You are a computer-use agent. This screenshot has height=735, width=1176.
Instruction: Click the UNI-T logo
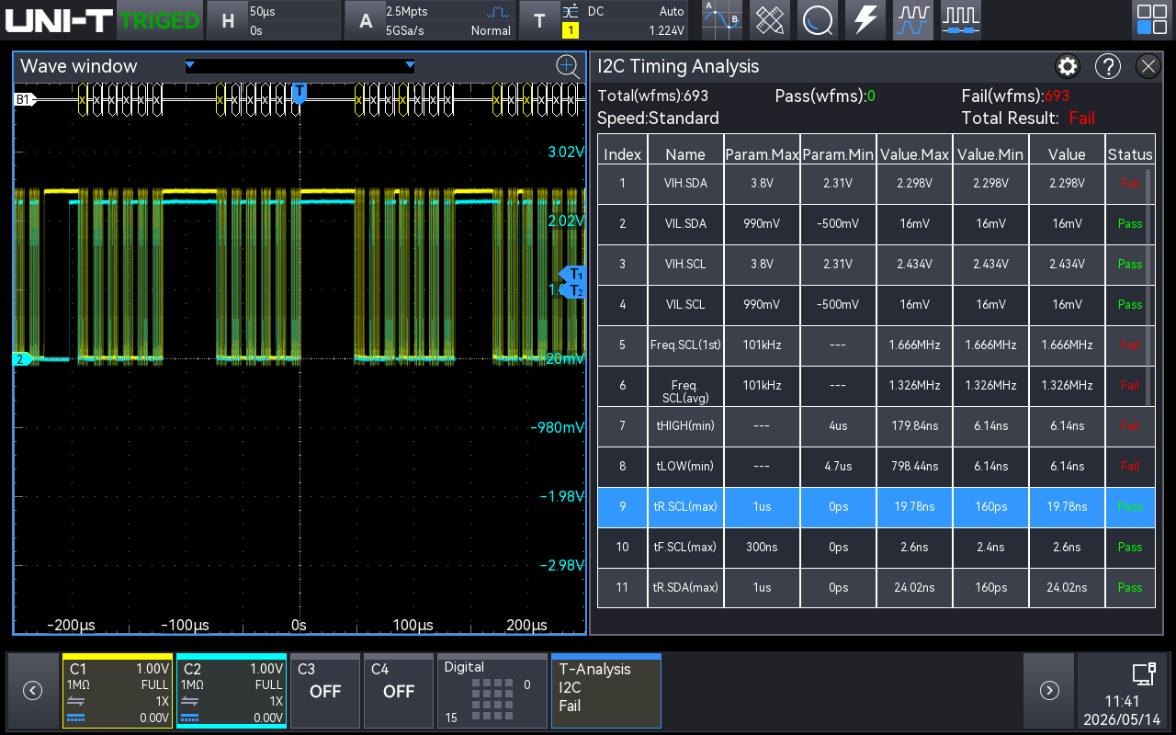[58, 20]
